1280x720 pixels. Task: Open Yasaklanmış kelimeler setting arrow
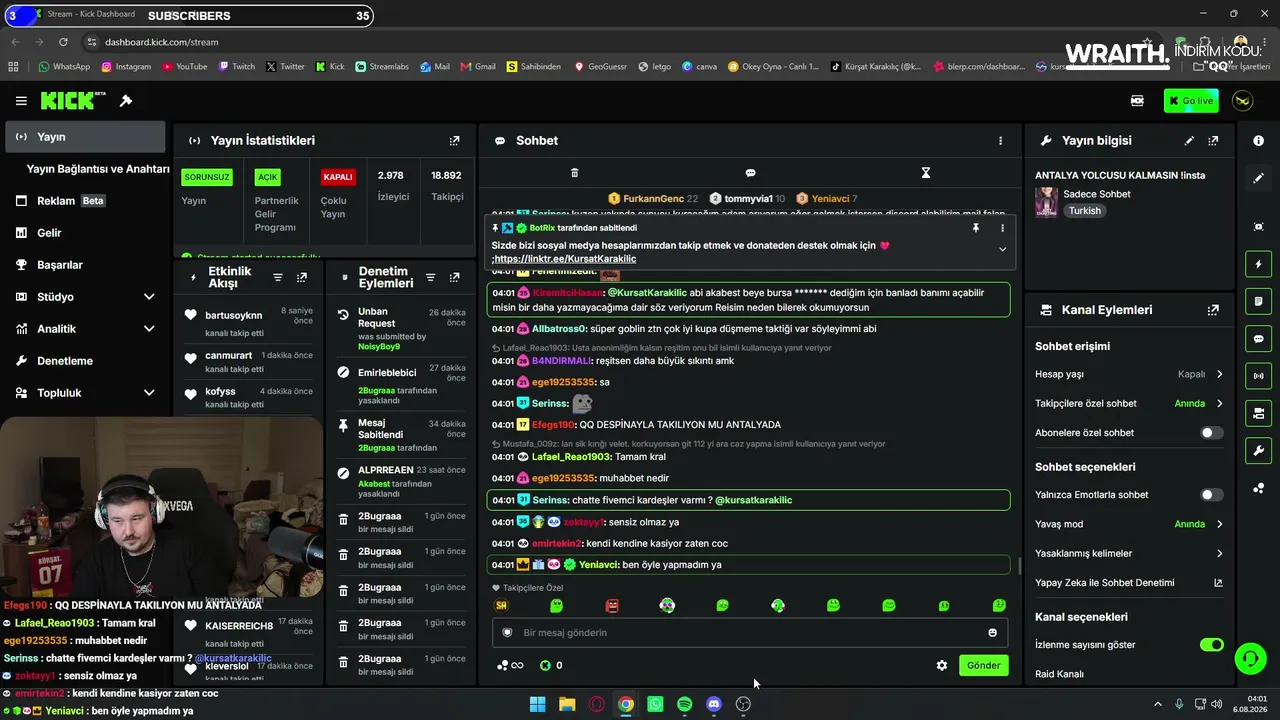coord(1219,553)
